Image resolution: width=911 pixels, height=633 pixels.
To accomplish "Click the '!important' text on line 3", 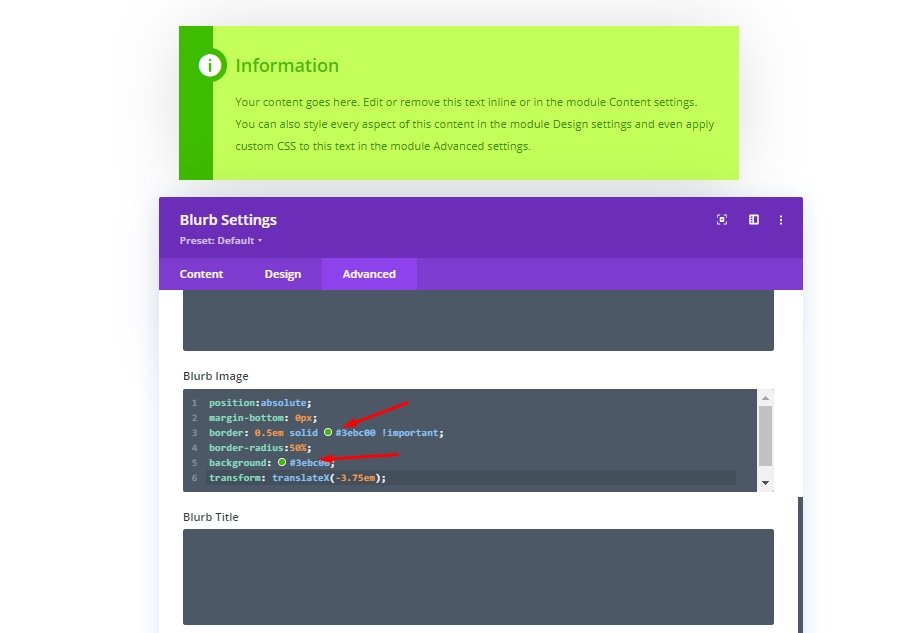I will pos(410,433).
